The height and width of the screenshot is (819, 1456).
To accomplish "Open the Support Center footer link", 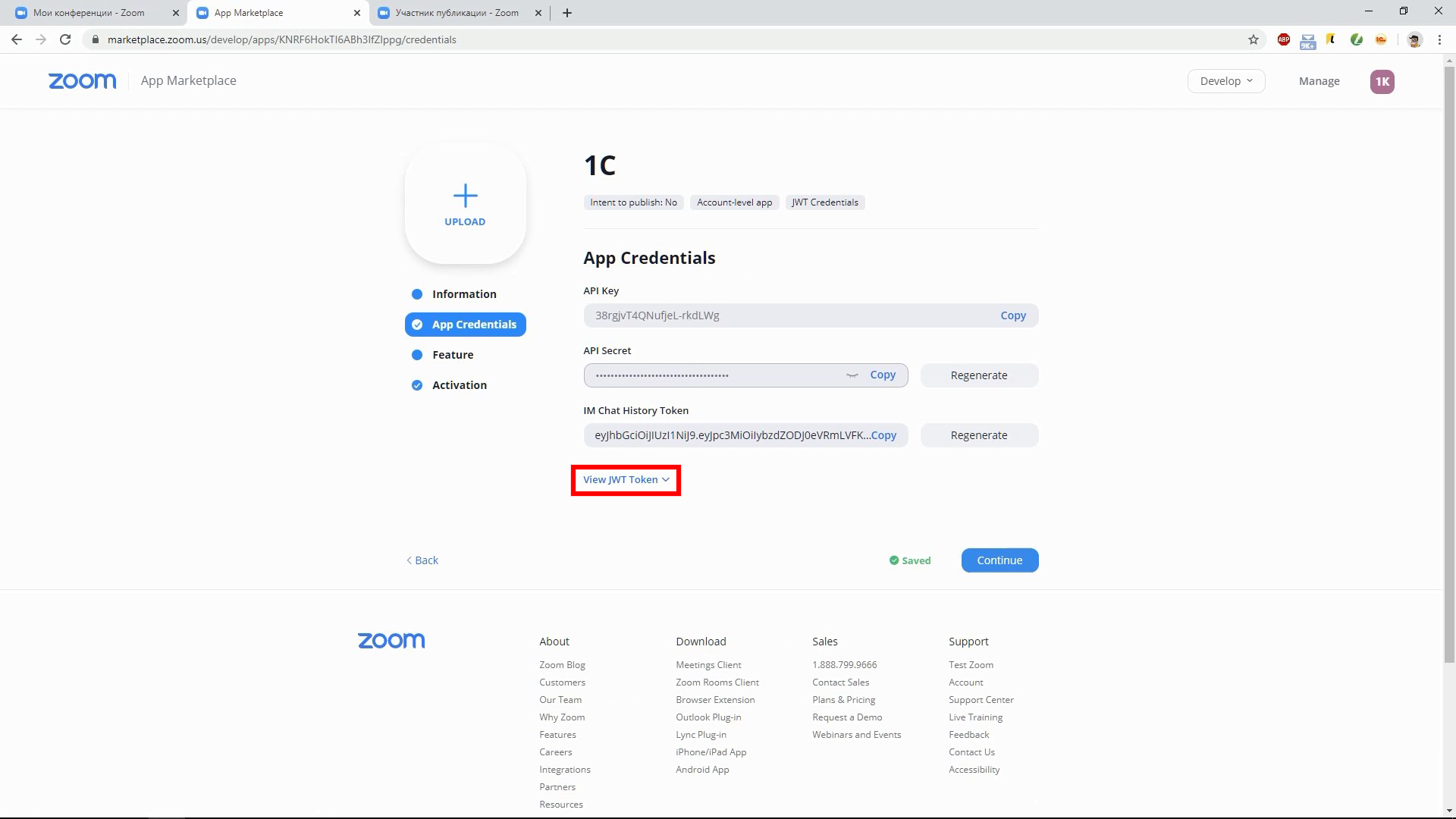I will tap(981, 700).
